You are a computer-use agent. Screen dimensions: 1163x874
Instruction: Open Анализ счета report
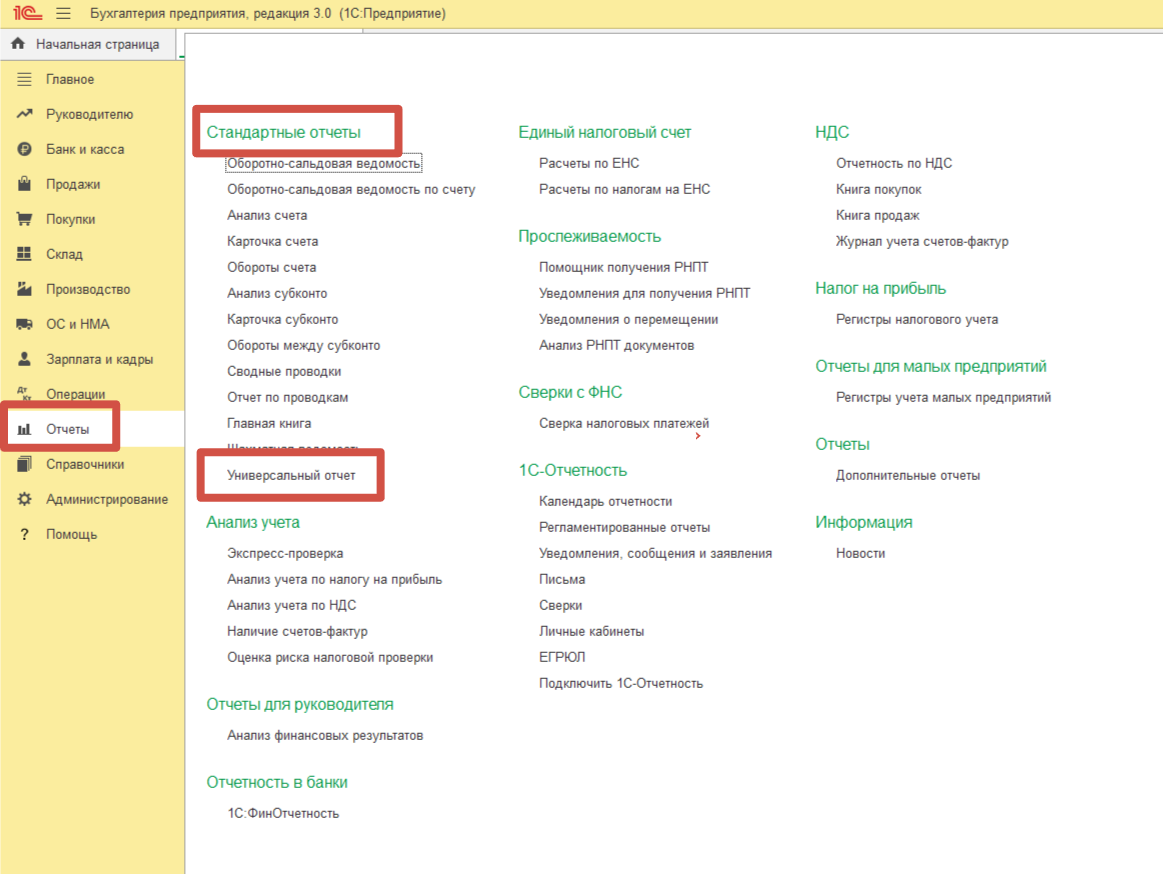(x=267, y=214)
